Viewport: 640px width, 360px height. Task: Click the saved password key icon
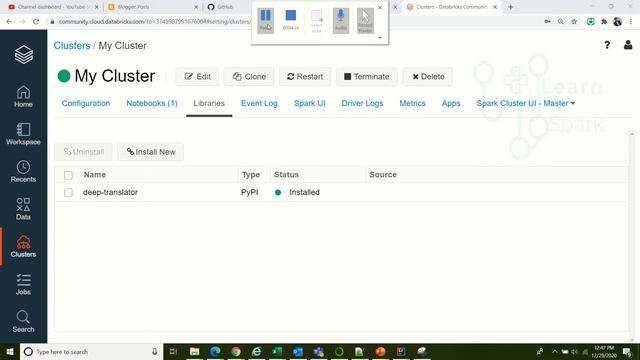click(547, 22)
